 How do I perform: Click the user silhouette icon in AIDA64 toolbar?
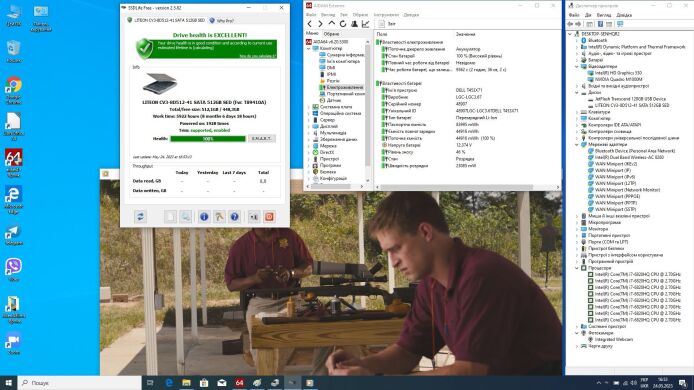pos(355,24)
